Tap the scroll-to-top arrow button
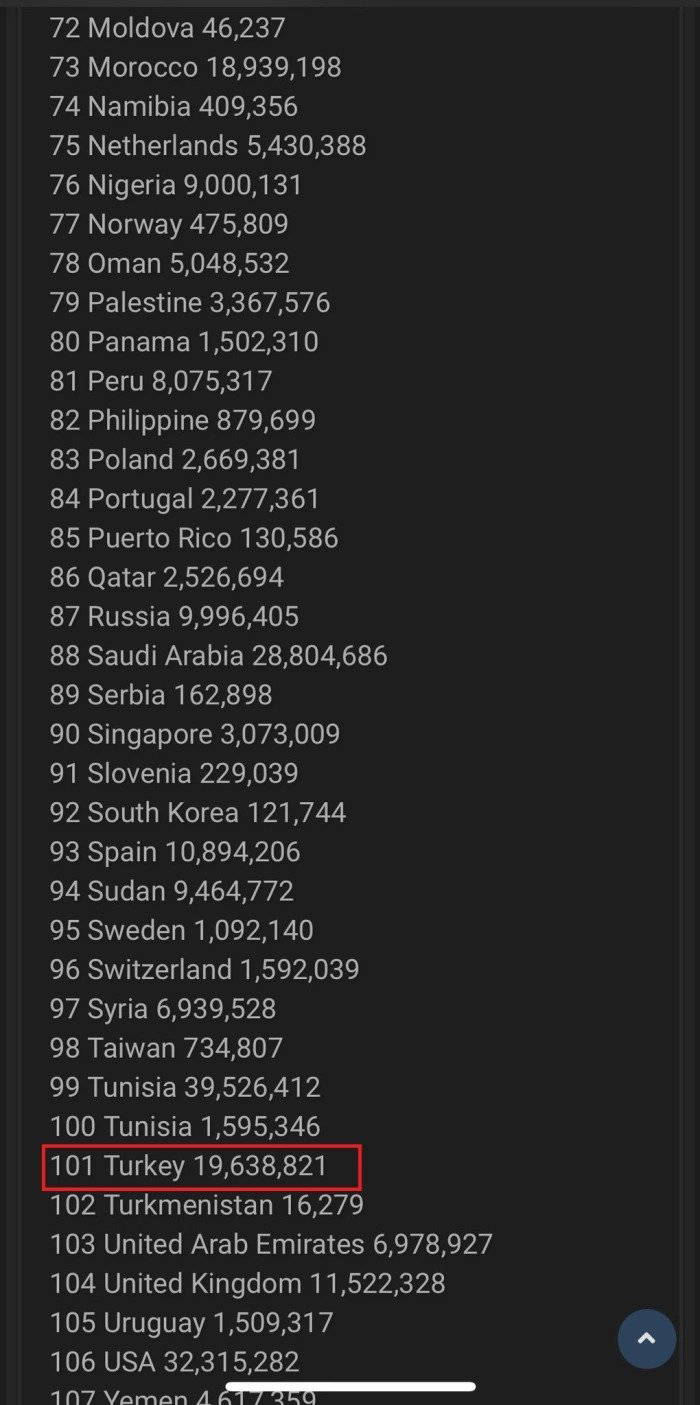700x1405 pixels. pyautogui.click(x=646, y=1338)
